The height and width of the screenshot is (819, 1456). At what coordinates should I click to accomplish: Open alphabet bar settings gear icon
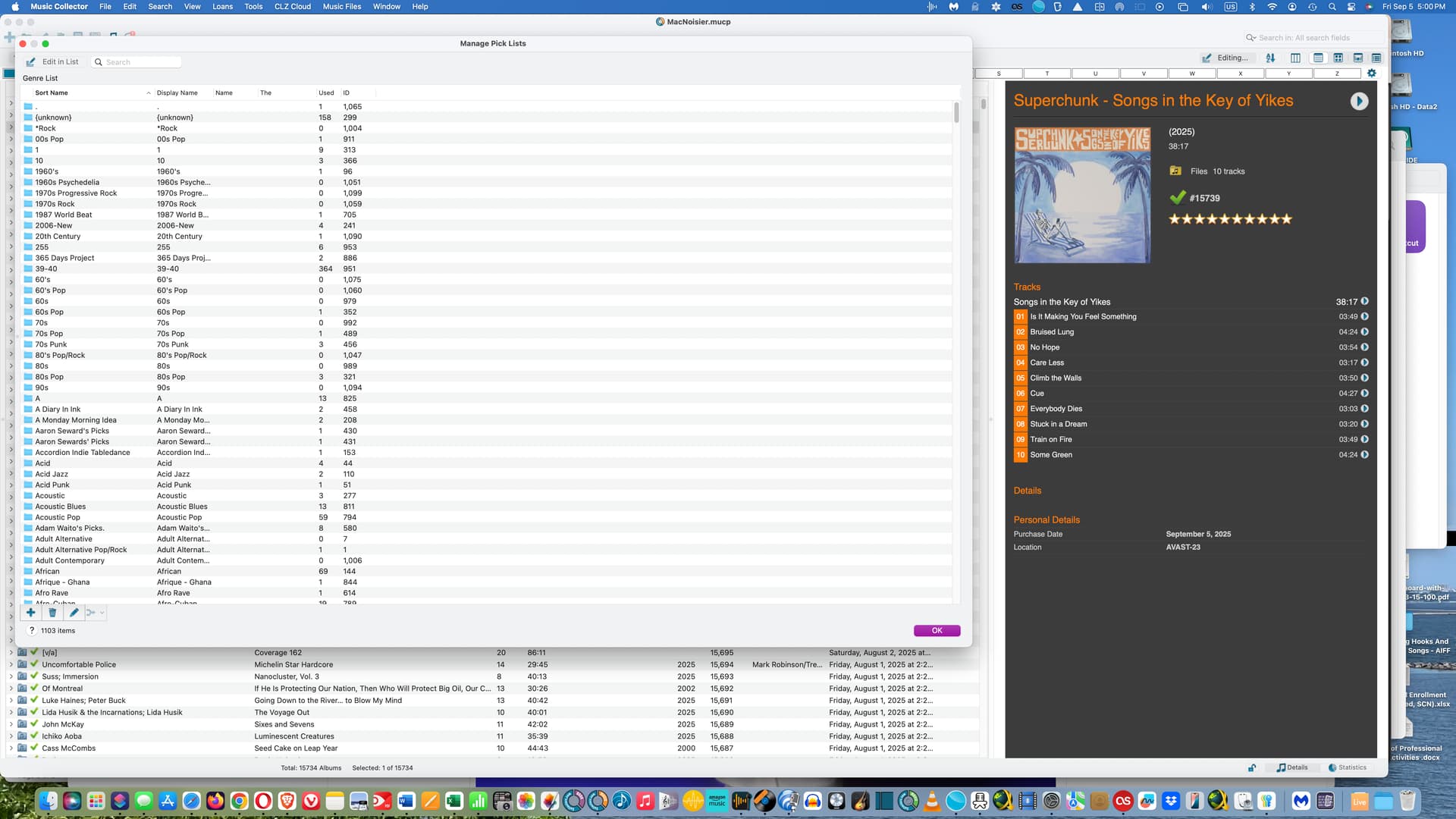coord(1371,74)
